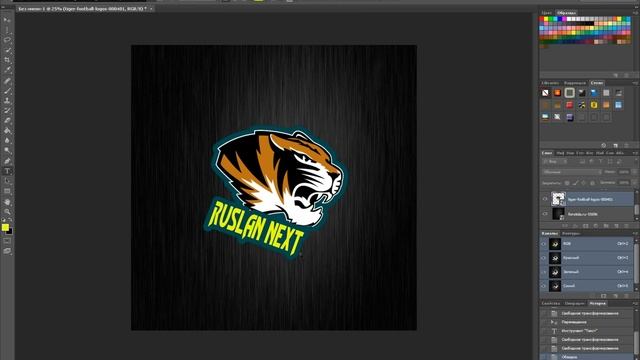Click the Красный channel thumbnail
This screenshot has height=360, width=640.
click(x=555, y=258)
